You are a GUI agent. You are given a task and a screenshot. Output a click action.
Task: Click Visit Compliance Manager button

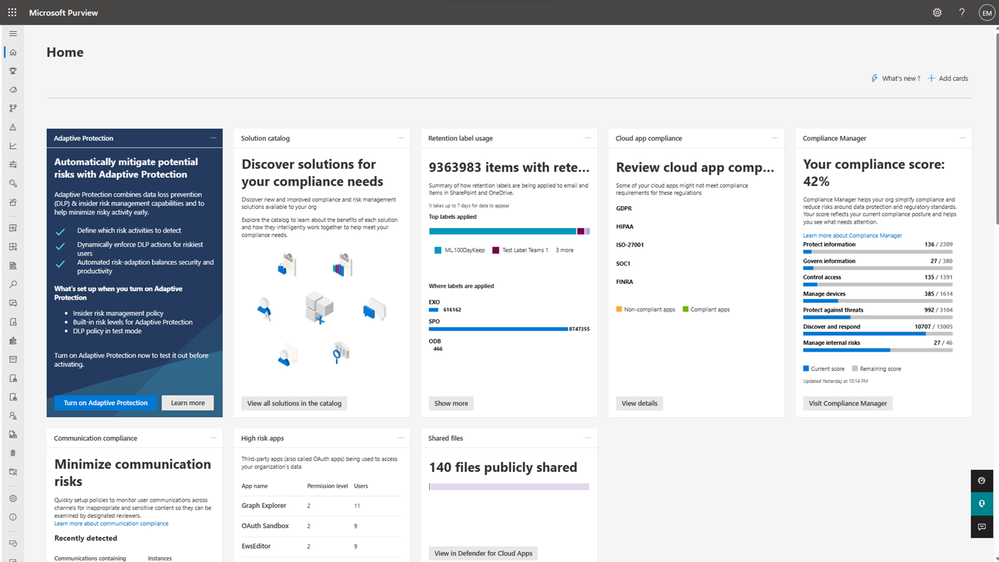click(847, 403)
